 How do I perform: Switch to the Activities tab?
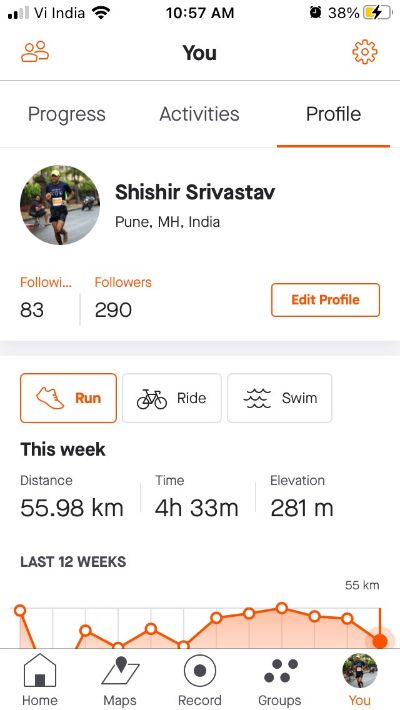(x=199, y=114)
